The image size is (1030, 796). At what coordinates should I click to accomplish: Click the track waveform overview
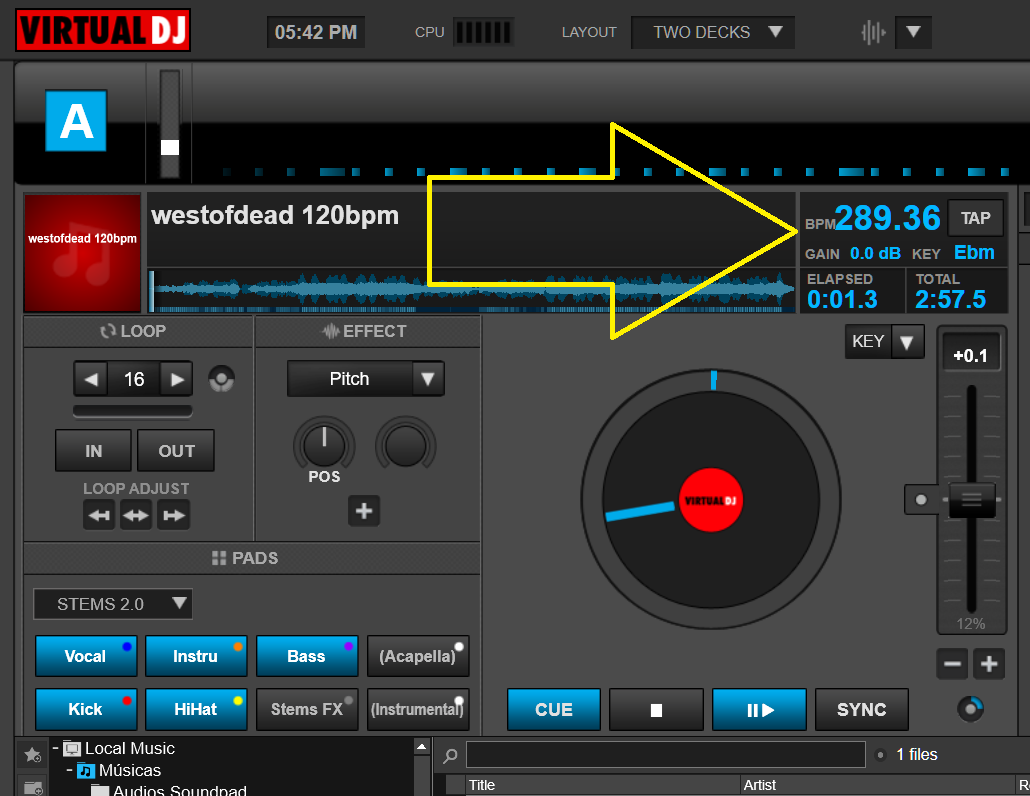[x=472, y=290]
